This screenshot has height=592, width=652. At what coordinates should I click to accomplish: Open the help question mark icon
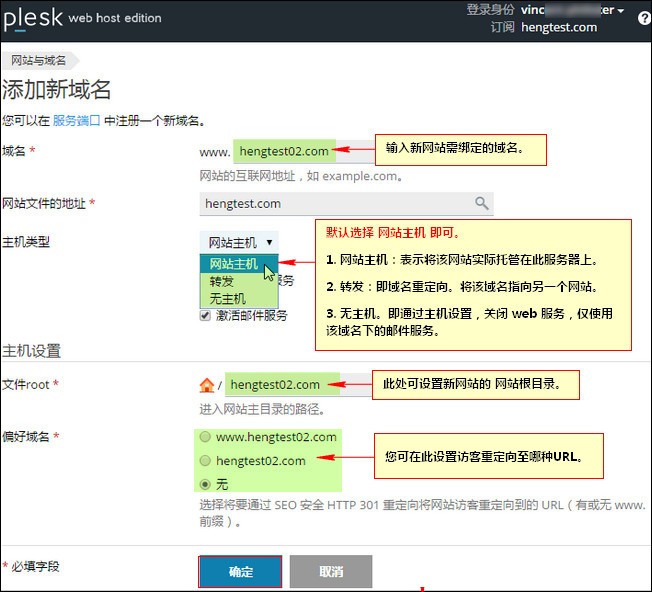point(645,18)
